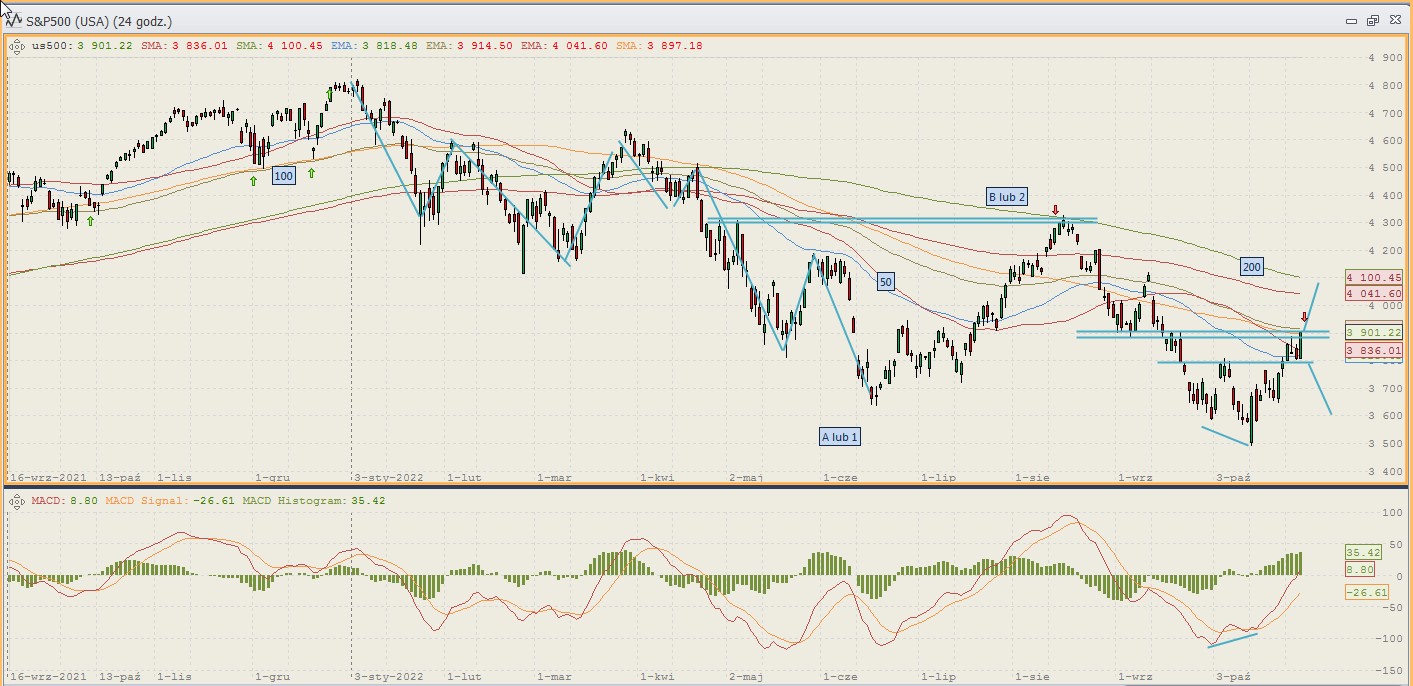This screenshot has height=686, width=1413.
Task: Click the 3-sty-2022 date marker on time axis
Action: click(x=390, y=478)
